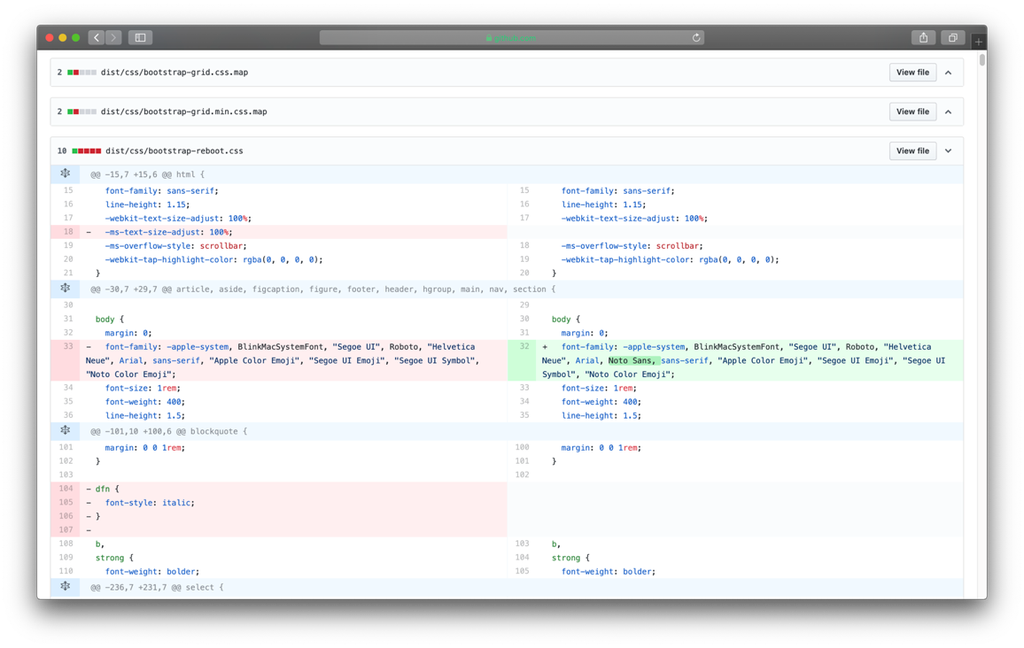Click hunk header '@@ -15,7 +15,6 @@ html {'
The width and height of the screenshot is (1024, 648).
point(147,174)
